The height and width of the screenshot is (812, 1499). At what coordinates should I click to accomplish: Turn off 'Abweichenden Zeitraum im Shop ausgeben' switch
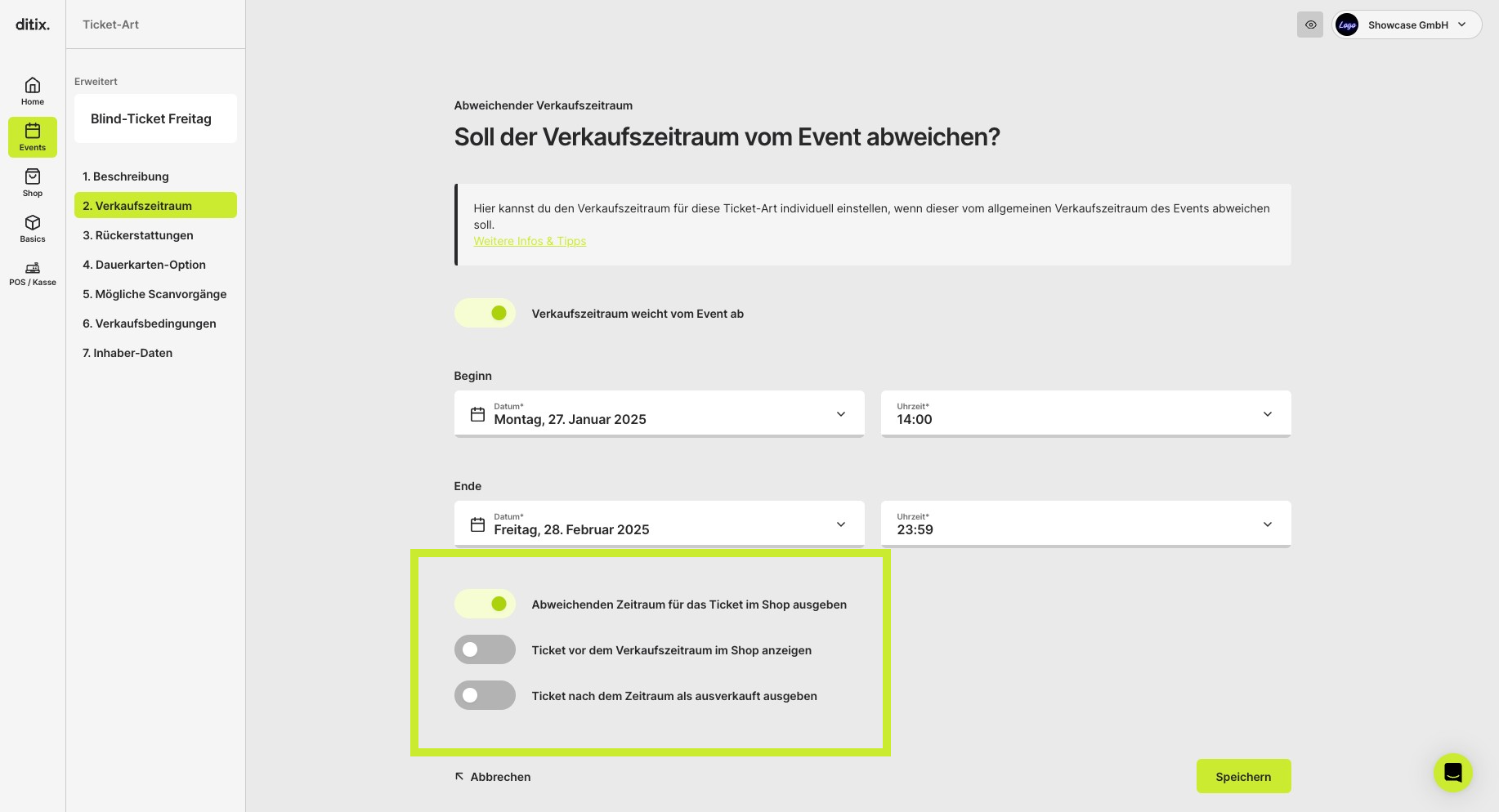[485, 604]
